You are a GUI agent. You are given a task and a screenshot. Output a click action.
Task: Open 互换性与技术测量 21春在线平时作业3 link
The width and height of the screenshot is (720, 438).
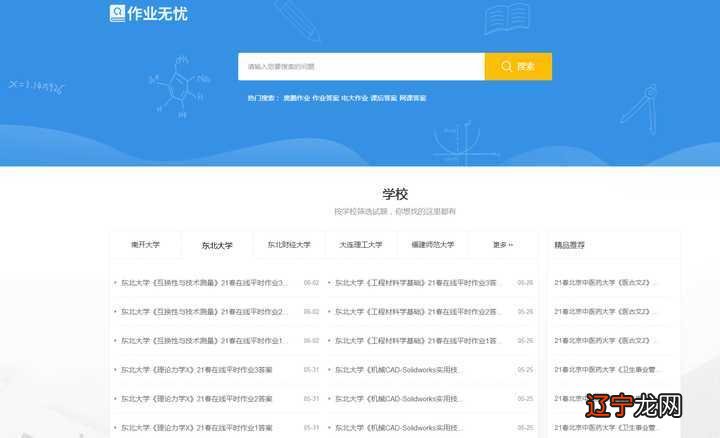coord(204,283)
